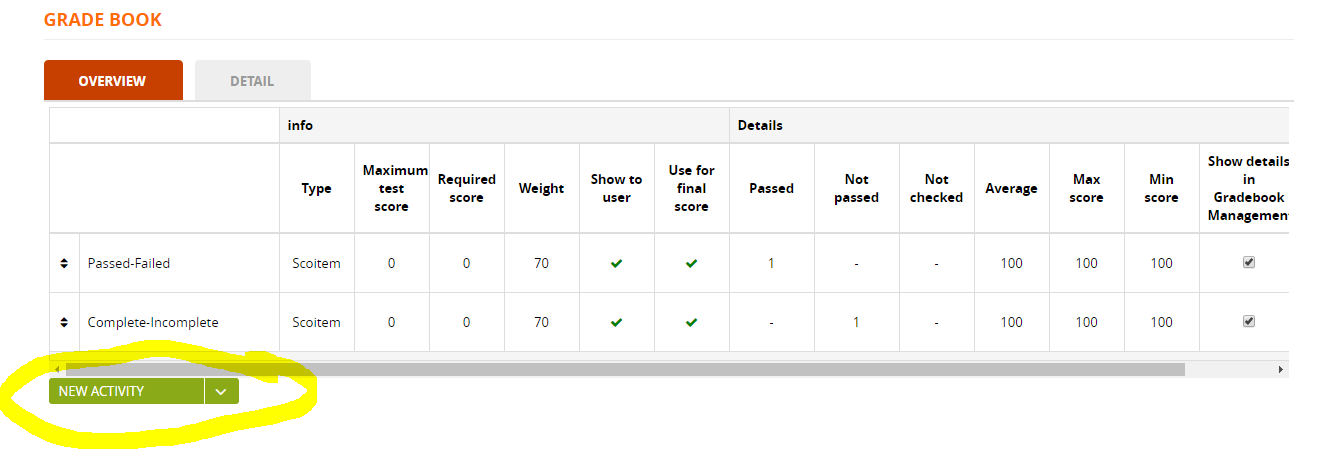Click Use for final score checkmark for Complete-Incomplete

pyautogui.click(x=691, y=322)
